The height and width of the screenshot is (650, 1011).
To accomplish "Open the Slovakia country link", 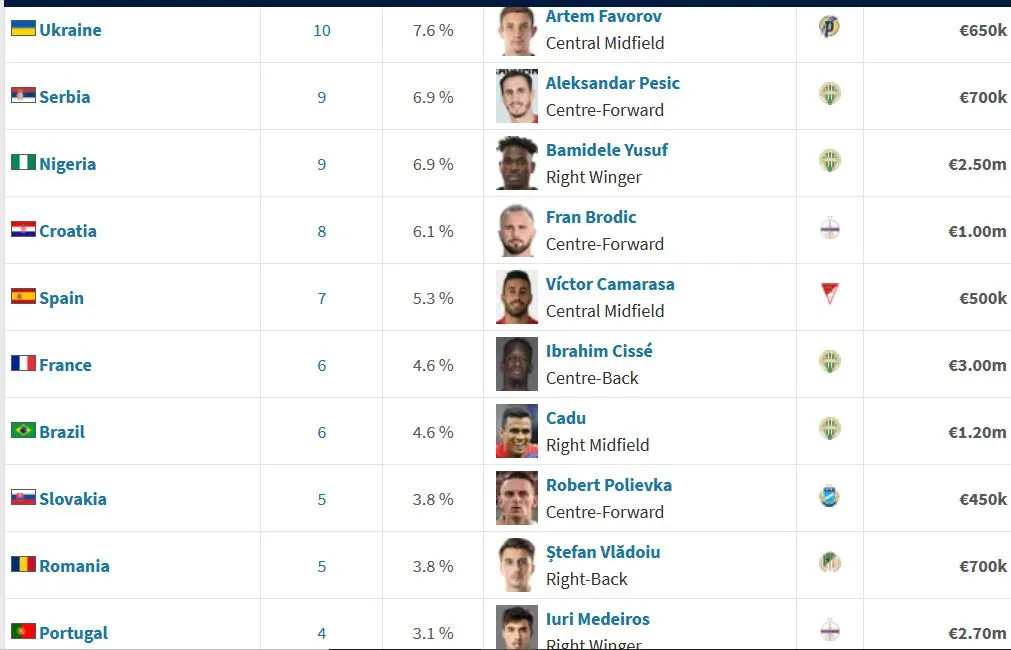I will [x=72, y=499].
